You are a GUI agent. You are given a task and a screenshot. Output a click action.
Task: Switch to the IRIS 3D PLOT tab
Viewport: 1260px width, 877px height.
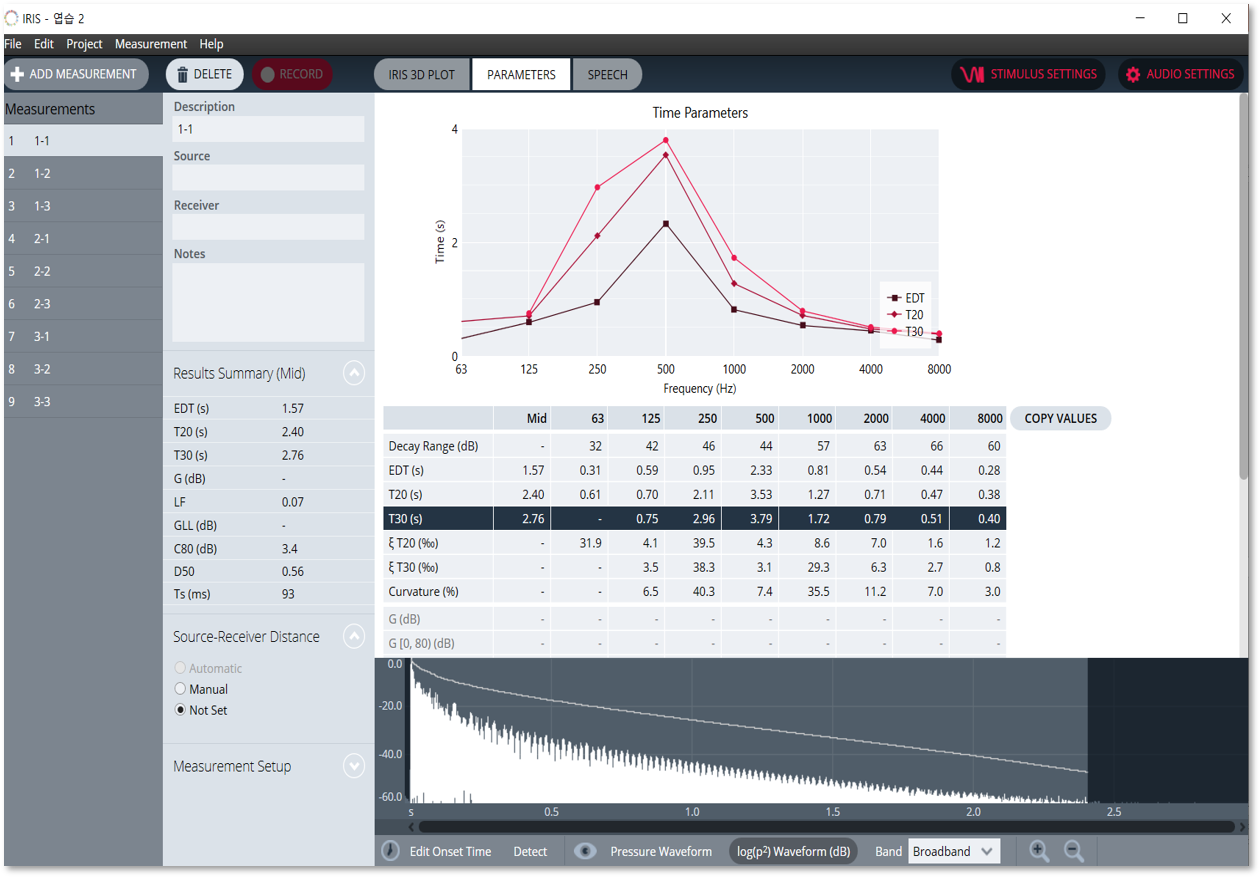tap(421, 75)
